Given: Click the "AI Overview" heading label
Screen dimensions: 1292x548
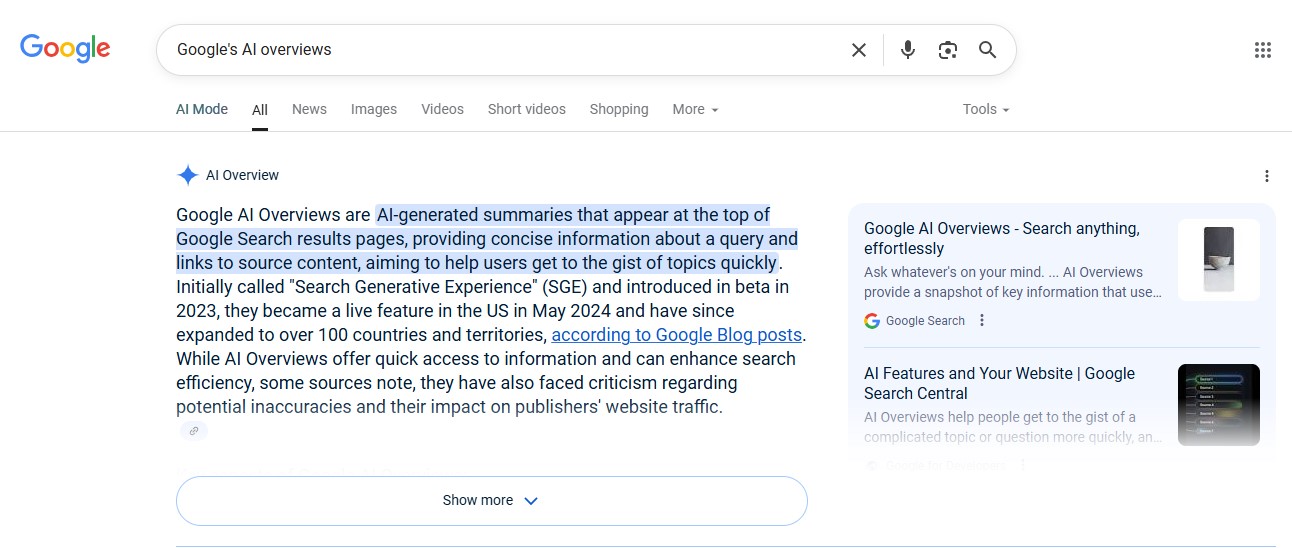Looking at the screenshot, I should (x=242, y=175).
